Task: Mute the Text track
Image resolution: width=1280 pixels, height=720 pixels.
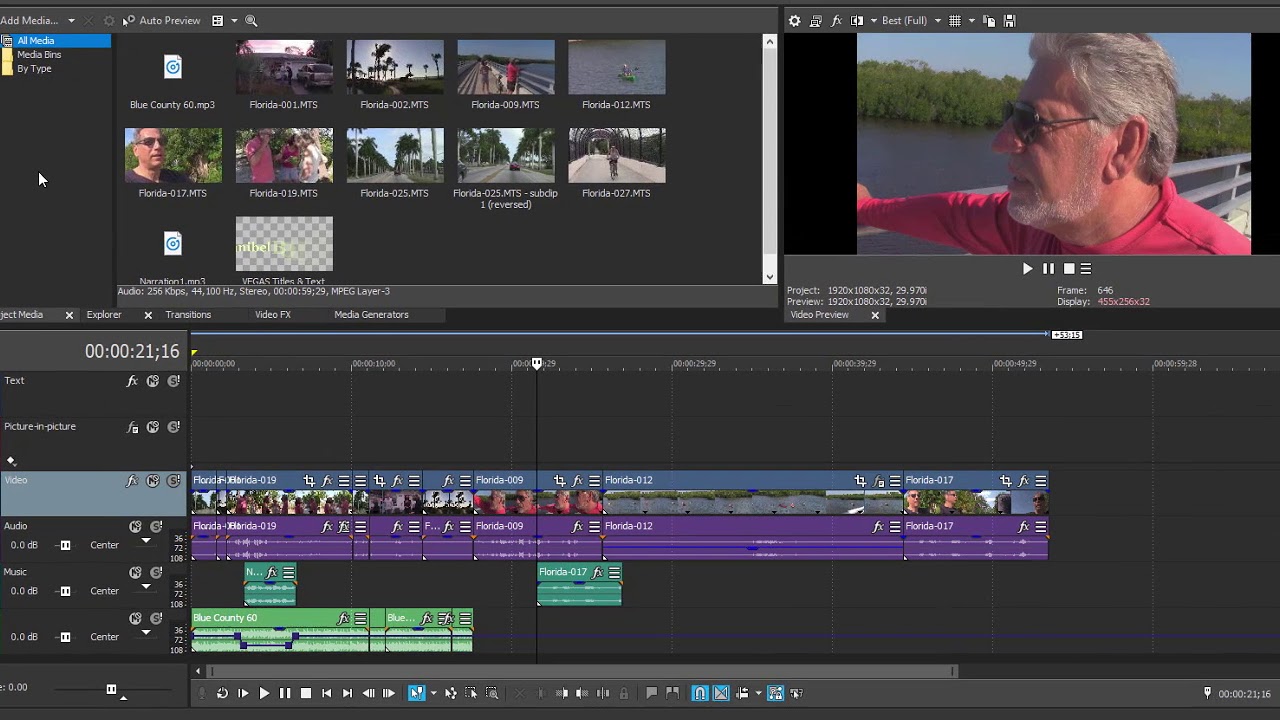Action: pyautogui.click(x=153, y=381)
